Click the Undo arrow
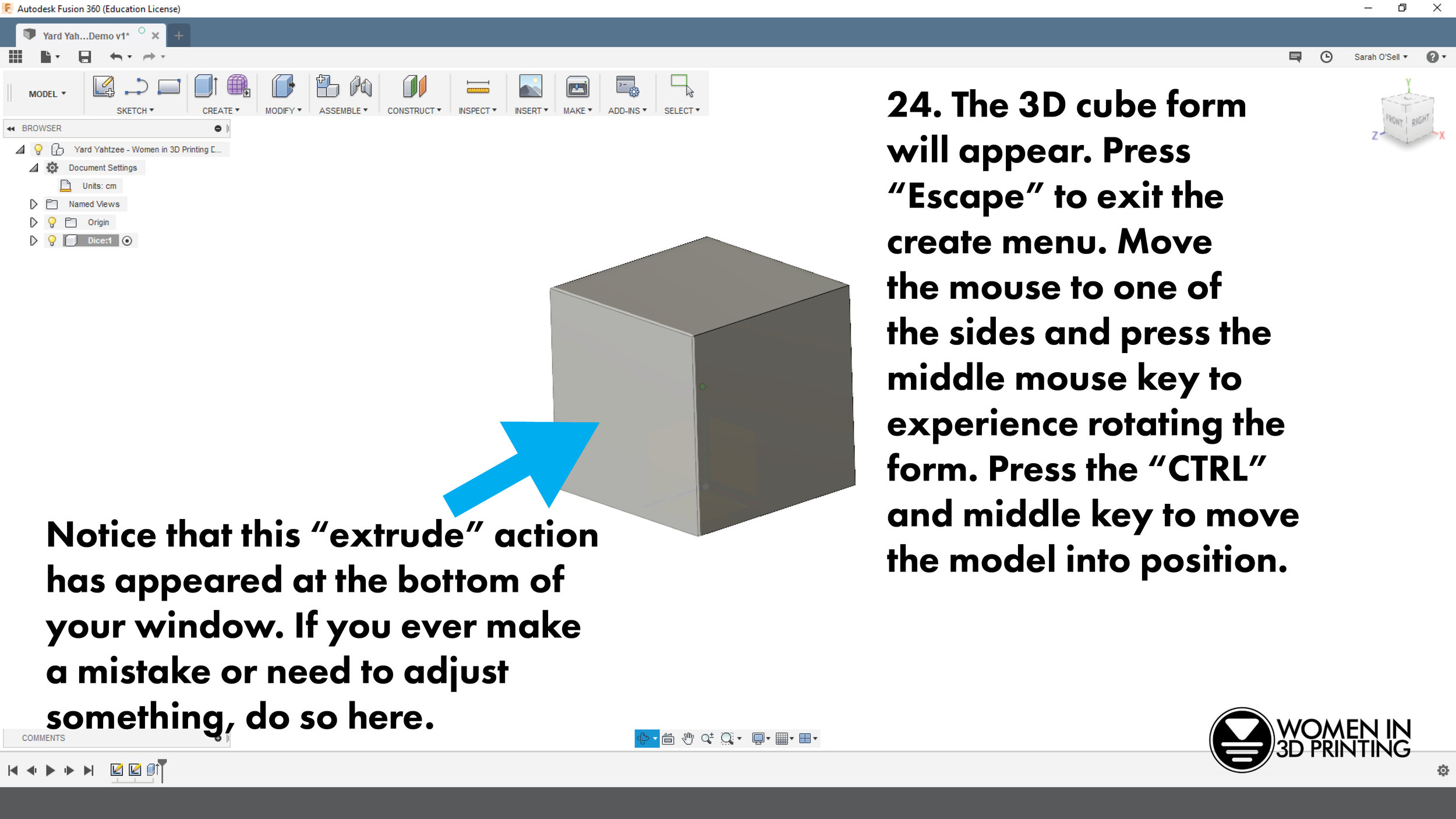The width and height of the screenshot is (1456, 819). click(x=116, y=57)
